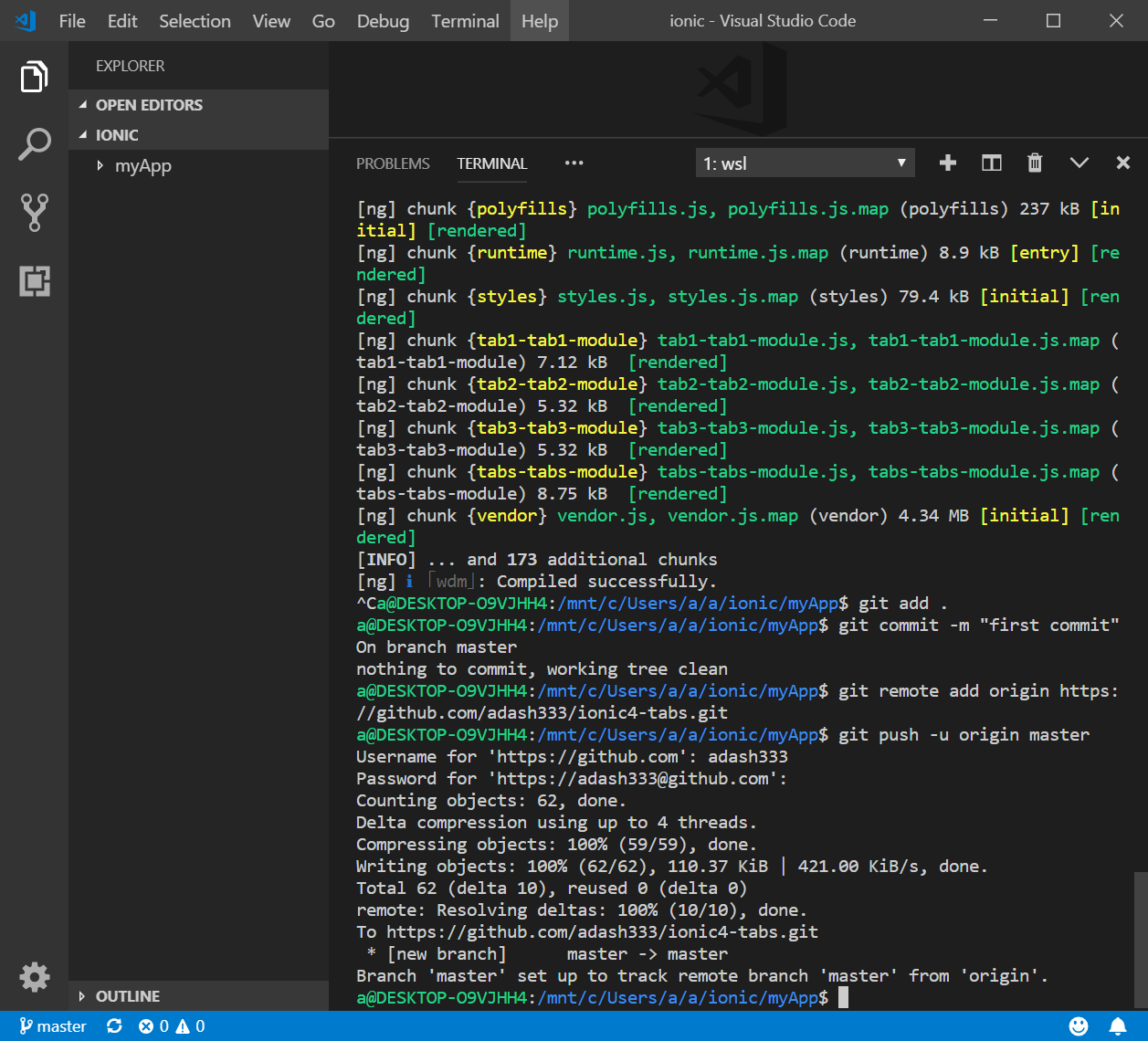Collapse the OPEN EDITORS section
Image resolution: width=1148 pixels, height=1041 pixels.
[149, 105]
